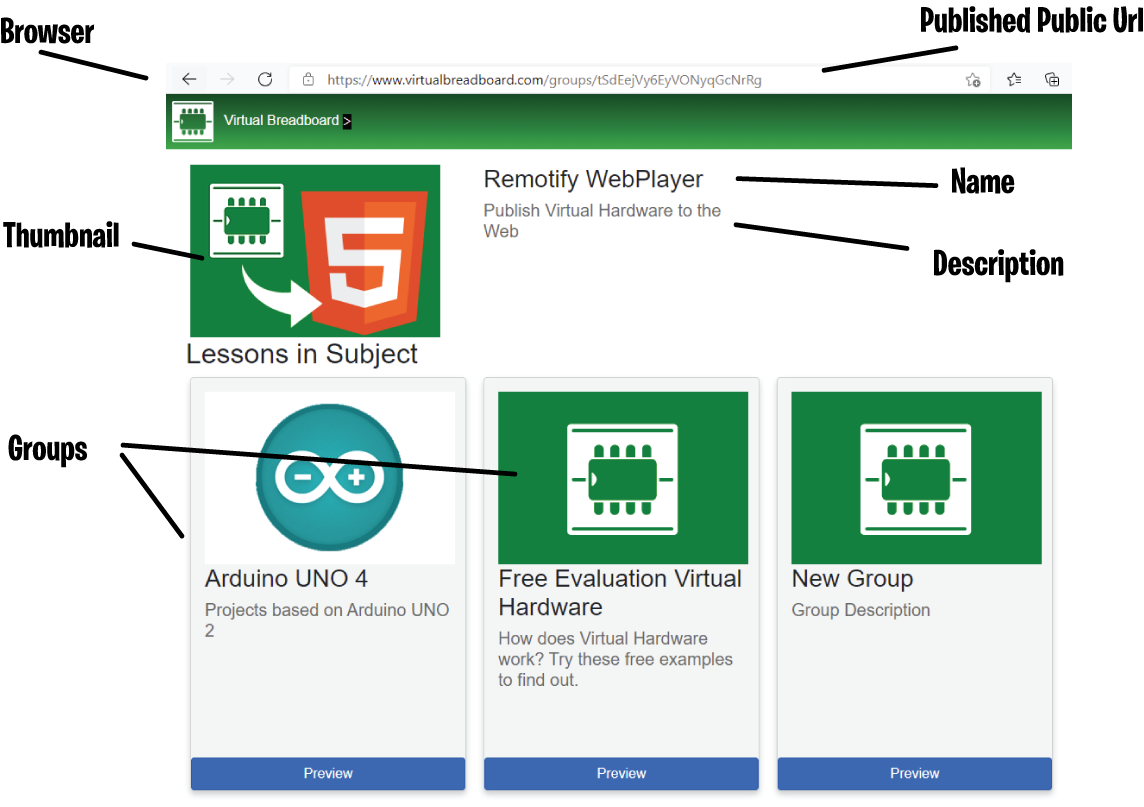Click 'How does Virtual Hardware work?' description
The width and height of the screenshot is (1144, 807).
tap(616, 659)
